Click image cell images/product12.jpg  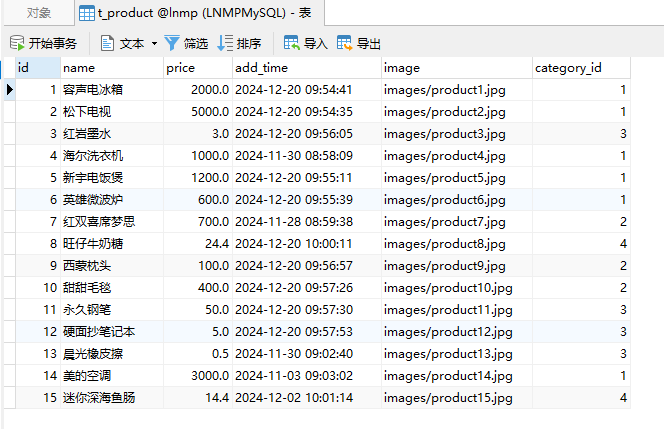click(x=456, y=332)
